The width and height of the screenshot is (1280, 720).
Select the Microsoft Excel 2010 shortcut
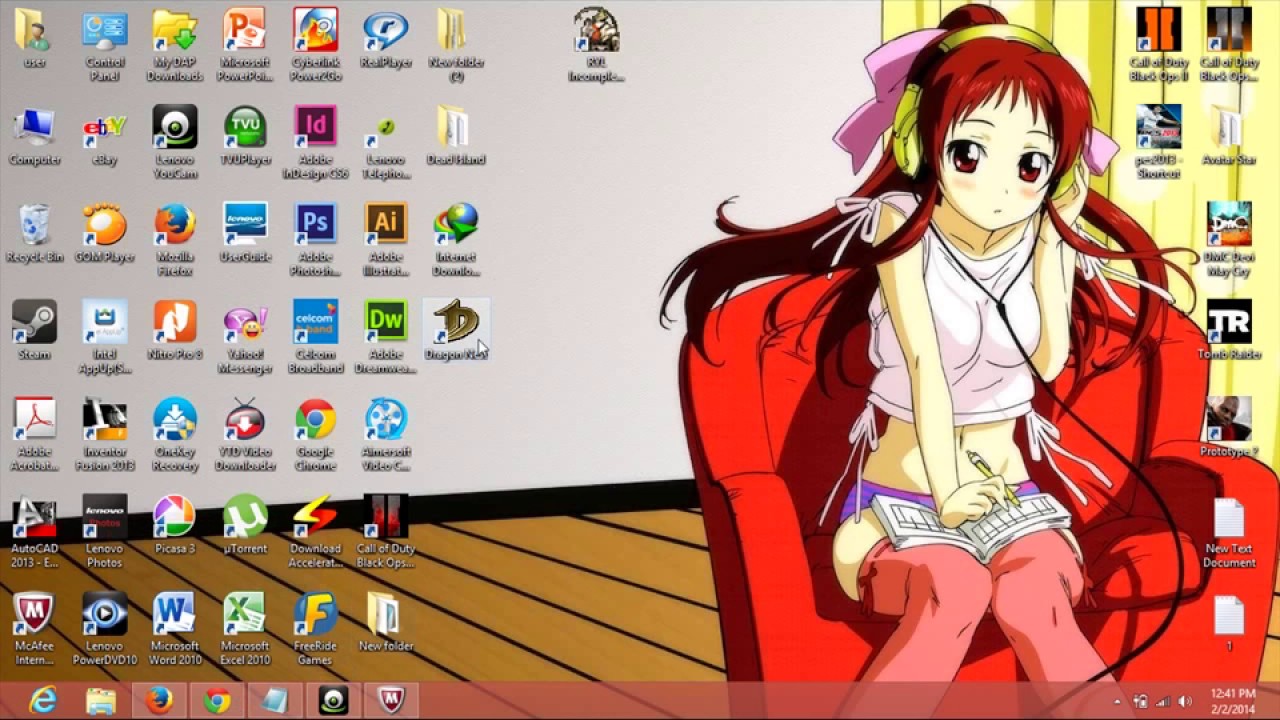[x=245, y=629]
